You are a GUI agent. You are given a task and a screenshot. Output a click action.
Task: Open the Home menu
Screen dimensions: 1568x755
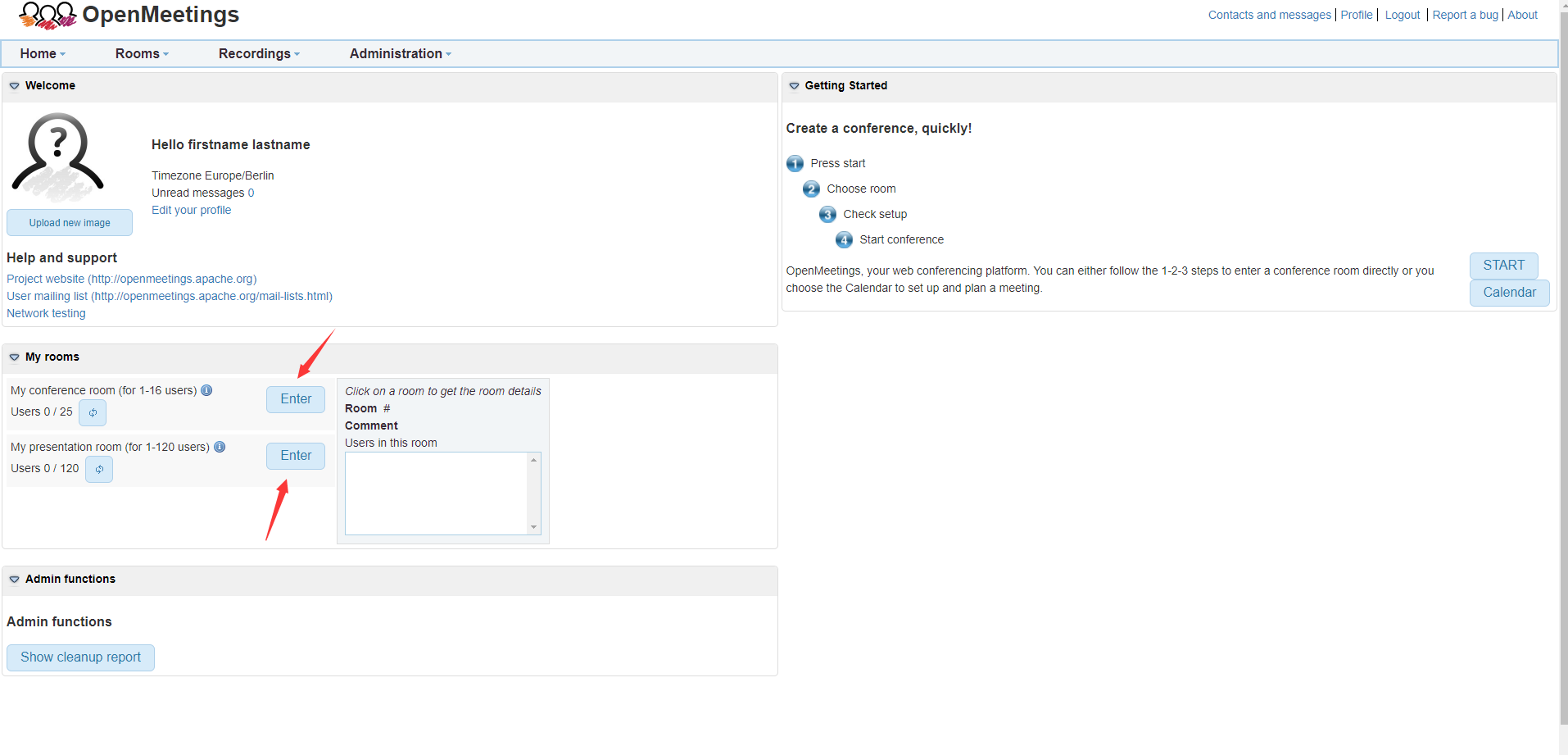[x=43, y=53]
